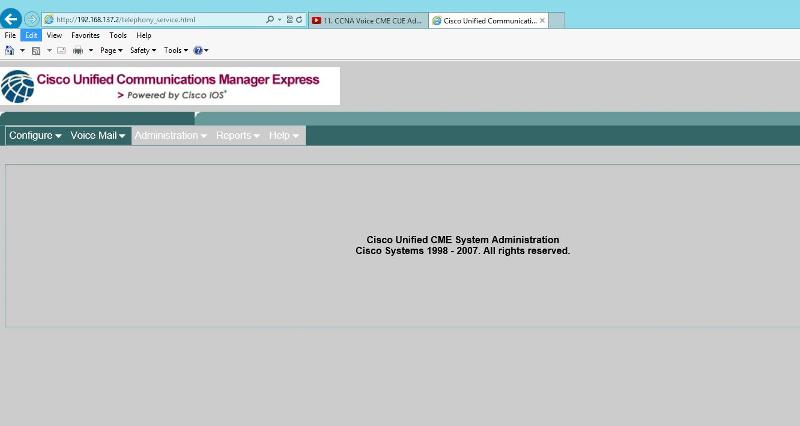Open the File menu
The height and width of the screenshot is (426, 800).
(10, 35)
